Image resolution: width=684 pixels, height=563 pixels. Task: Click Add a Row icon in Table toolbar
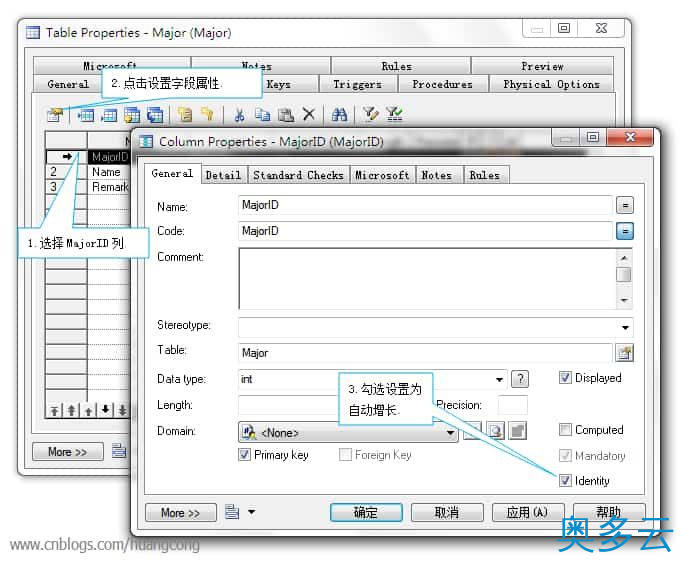[x=109, y=115]
